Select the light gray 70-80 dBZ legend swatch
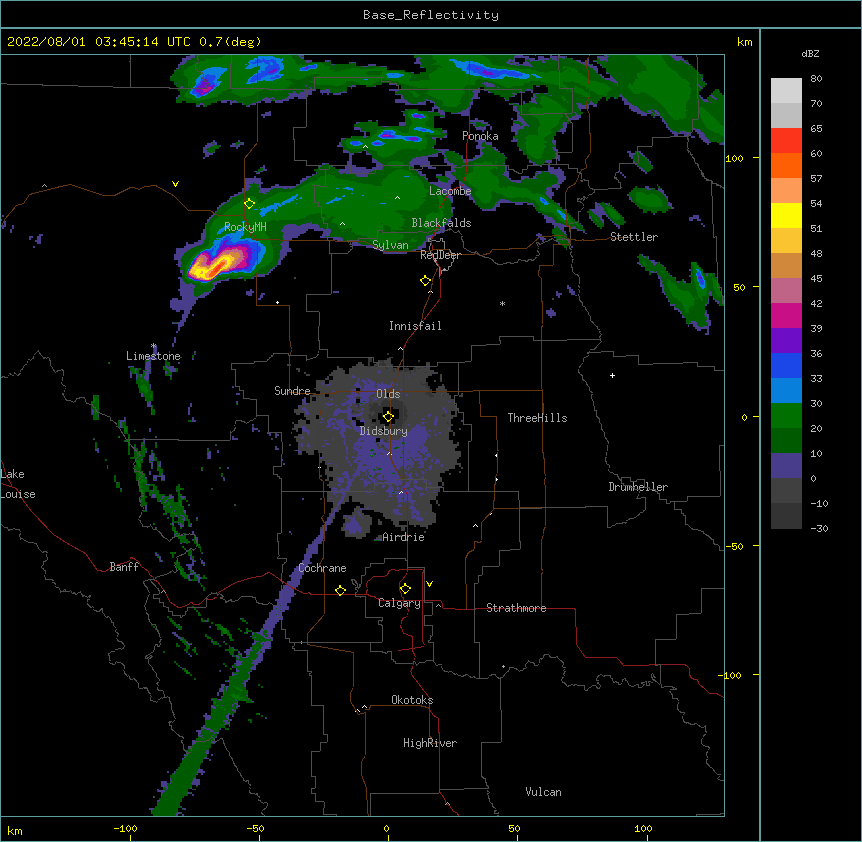 click(786, 91)
